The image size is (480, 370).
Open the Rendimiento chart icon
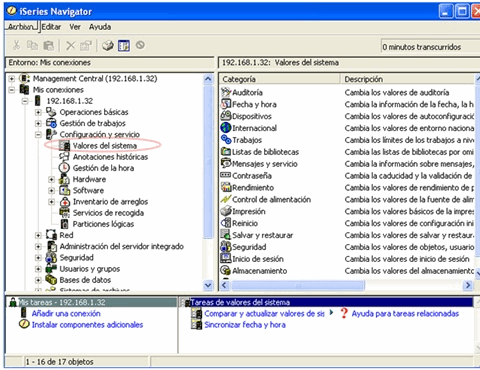click(226, 187)
